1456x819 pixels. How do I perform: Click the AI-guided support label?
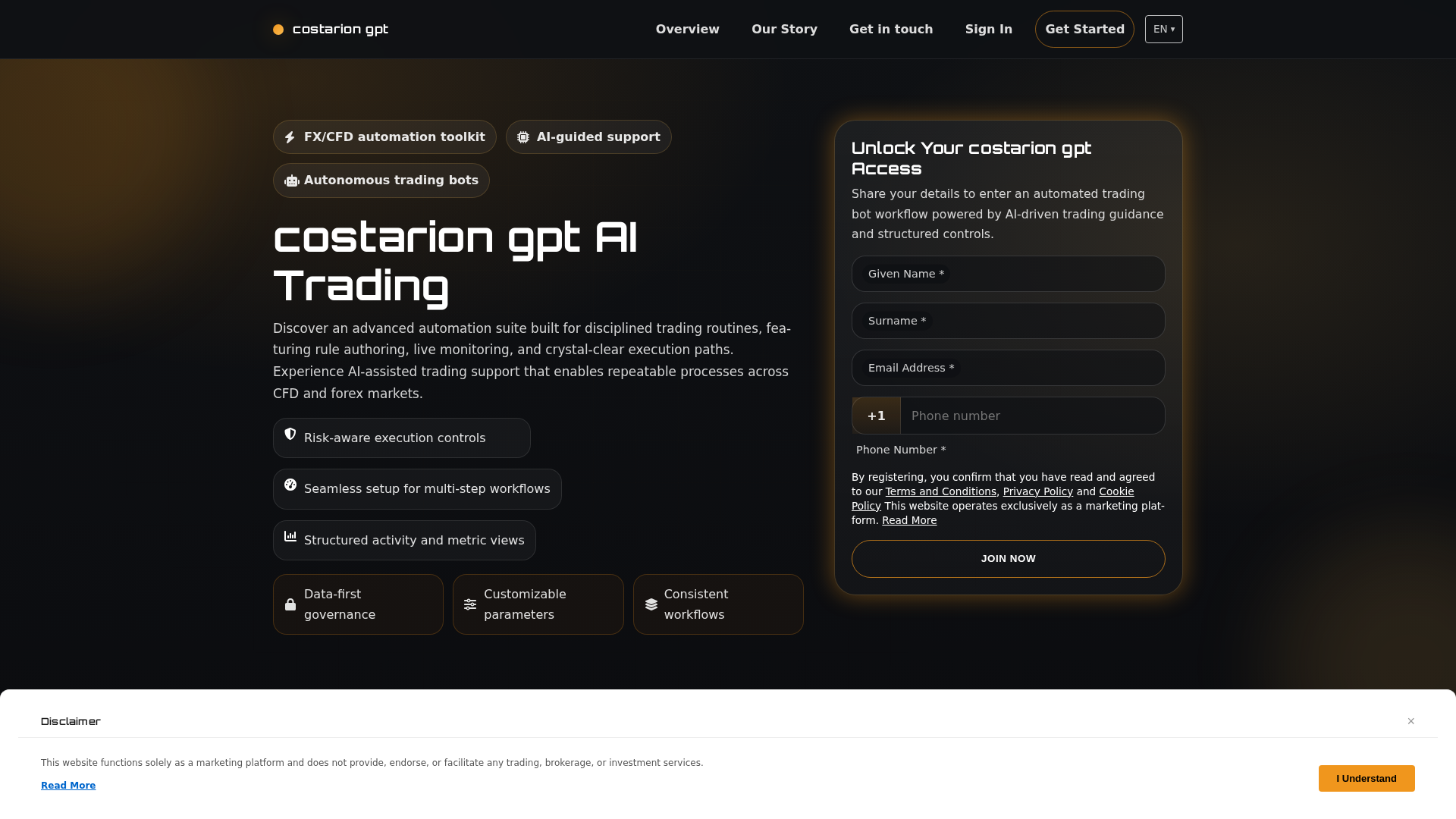point(598,137)
